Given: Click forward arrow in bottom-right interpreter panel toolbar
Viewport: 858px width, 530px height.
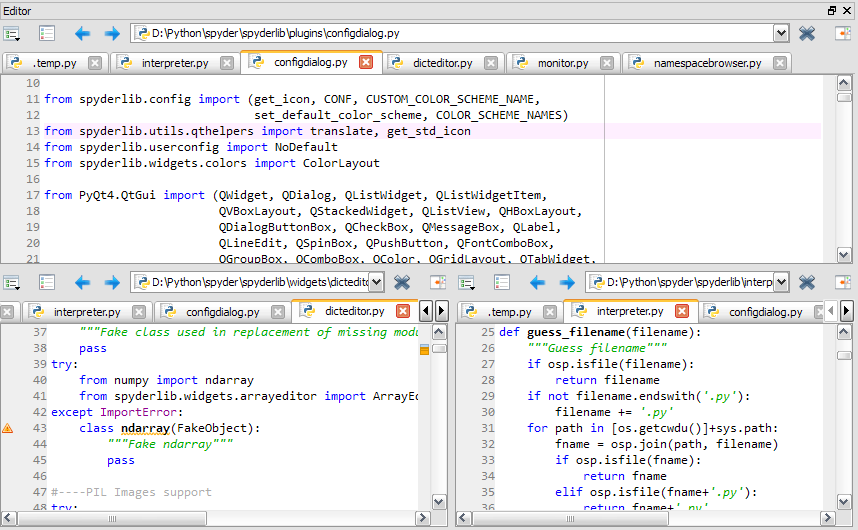Looking at the screenshot, I should (x=567, y=283).
